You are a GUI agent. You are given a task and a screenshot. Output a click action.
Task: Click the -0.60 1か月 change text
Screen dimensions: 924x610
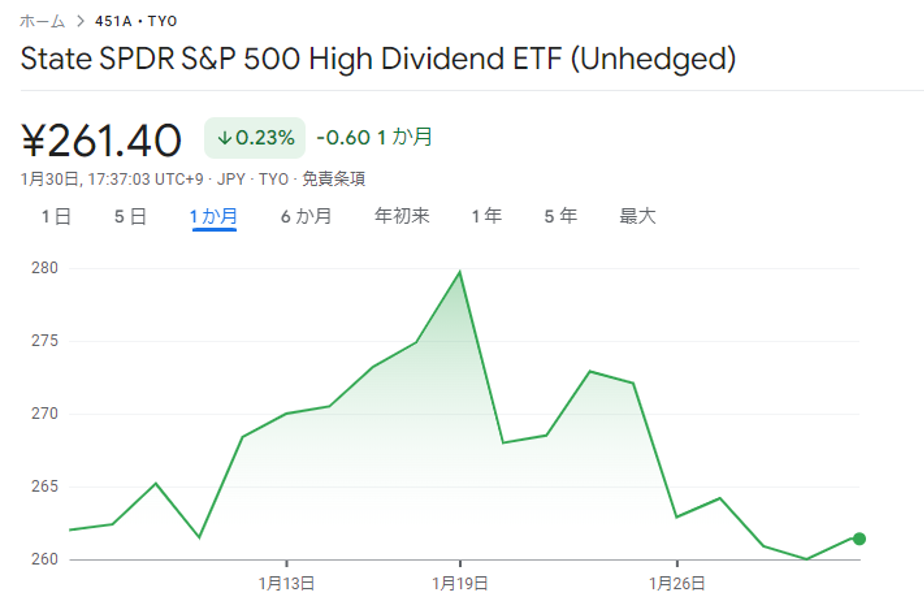coord(375,138)
